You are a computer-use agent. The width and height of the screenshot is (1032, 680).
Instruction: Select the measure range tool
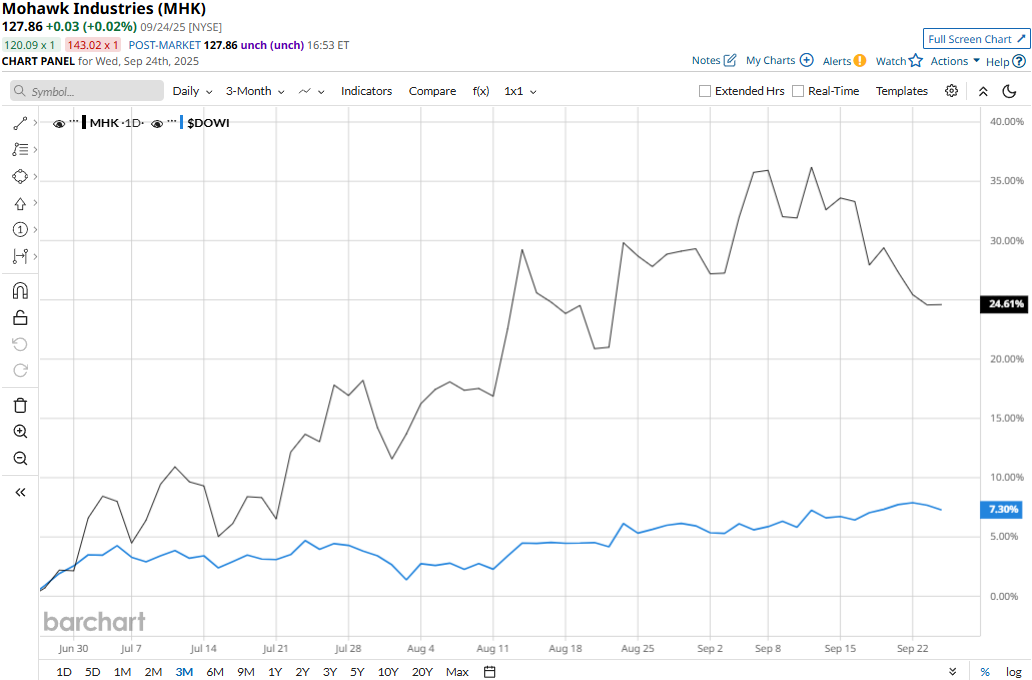click(20, 256)
